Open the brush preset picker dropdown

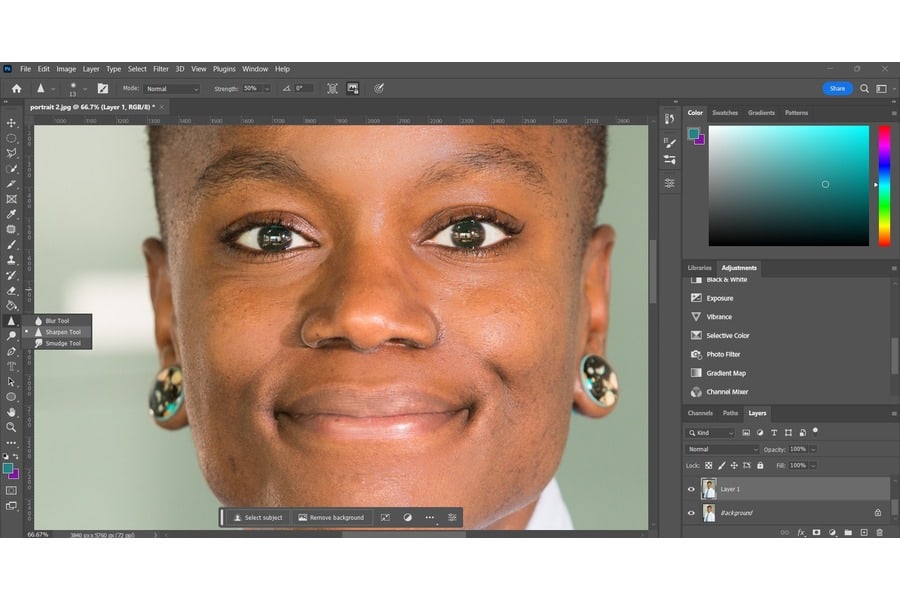tap(85, 89)
